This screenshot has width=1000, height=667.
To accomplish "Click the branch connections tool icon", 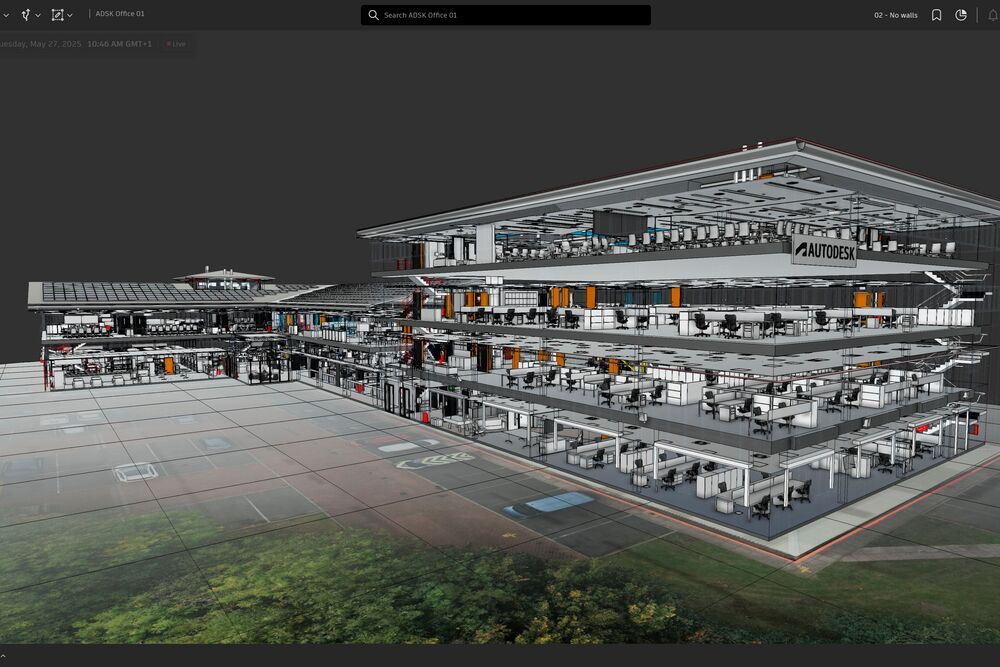I will click(x=25, y=15).
